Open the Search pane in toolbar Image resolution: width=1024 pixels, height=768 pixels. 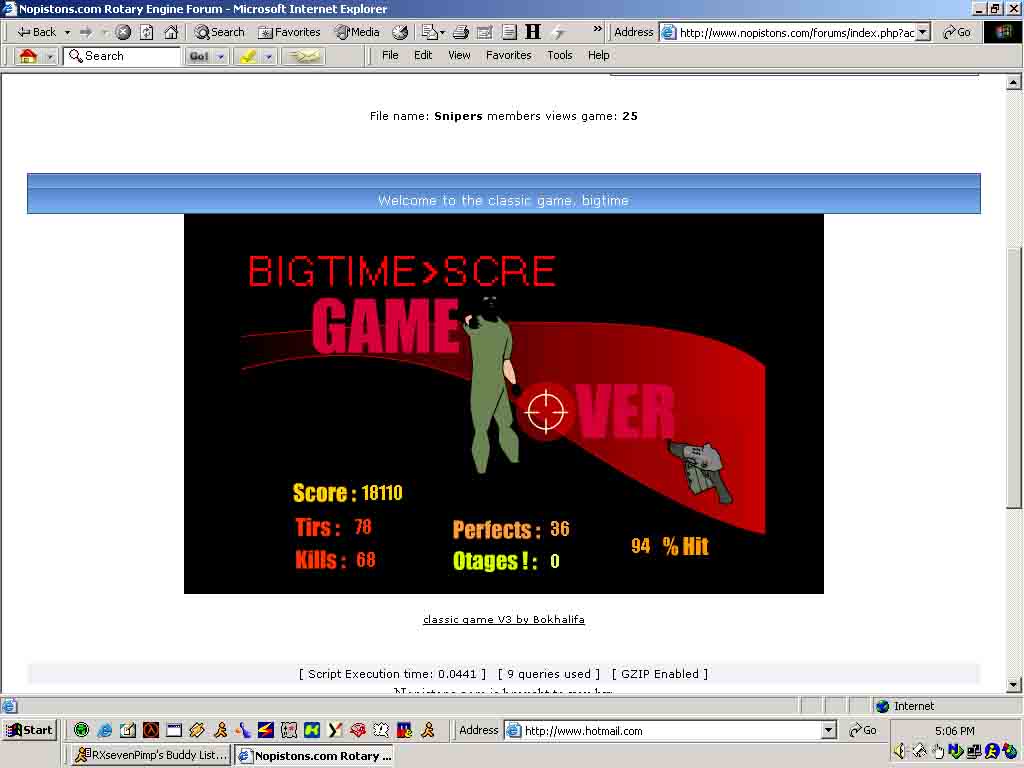(x=219, y=32)
